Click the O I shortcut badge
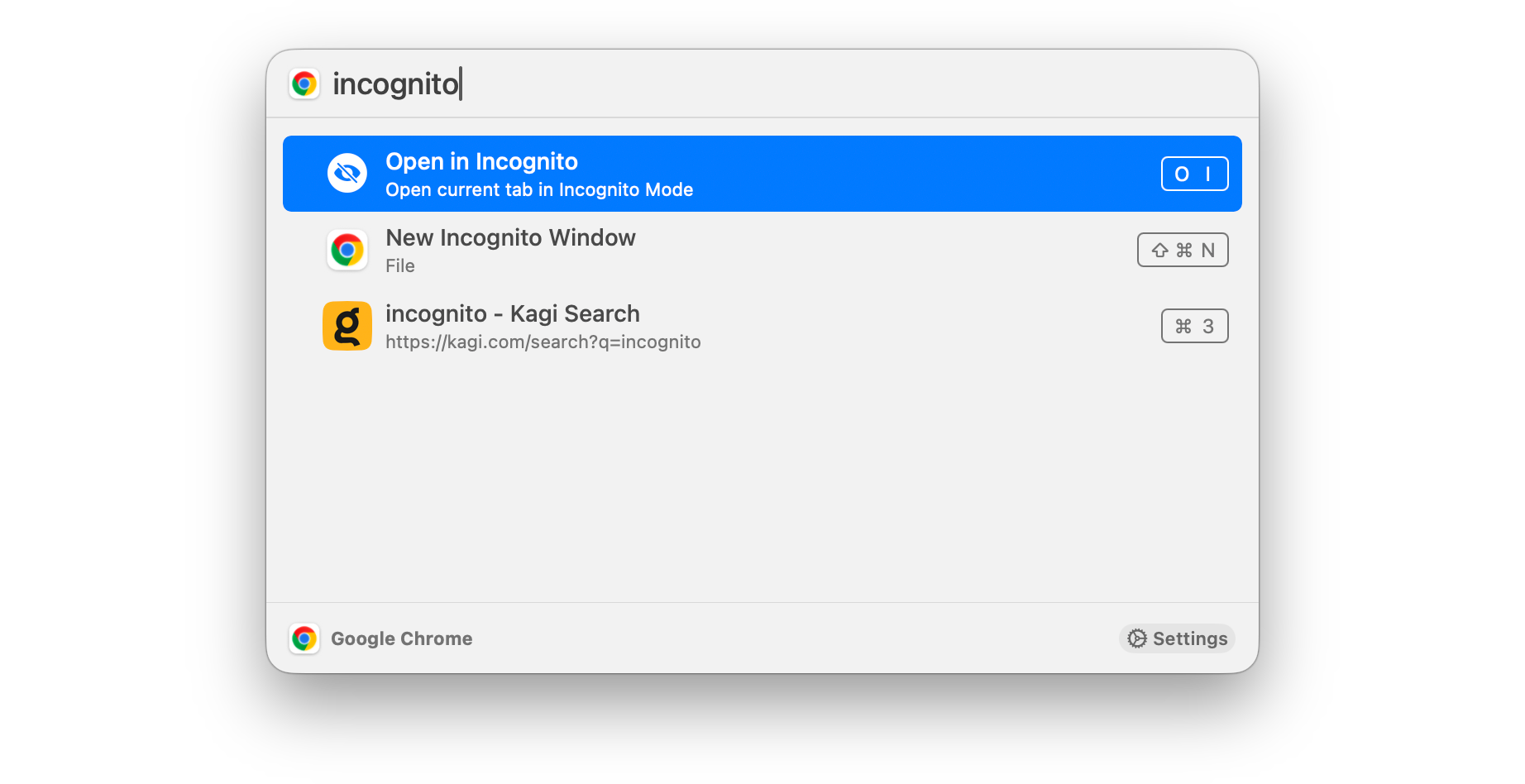This screenshot has width=1525, height=784. tap(1194, 174)
